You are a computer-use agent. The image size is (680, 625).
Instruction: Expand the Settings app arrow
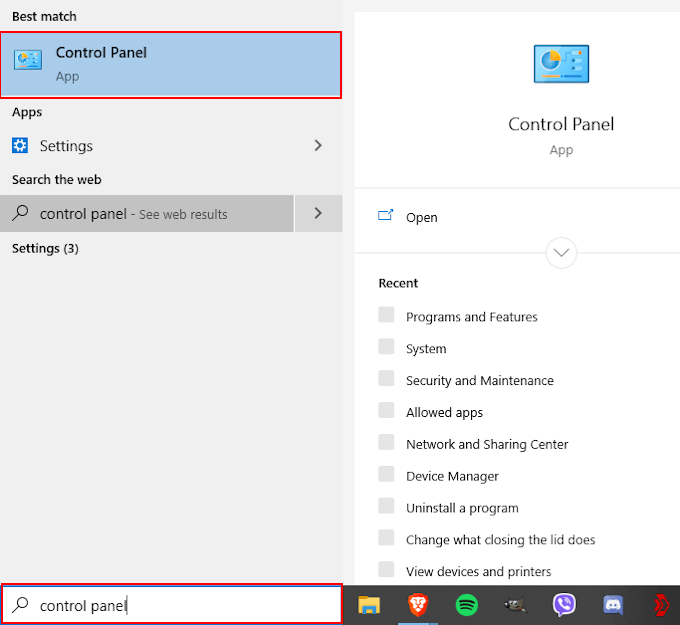tap(318, 146)
